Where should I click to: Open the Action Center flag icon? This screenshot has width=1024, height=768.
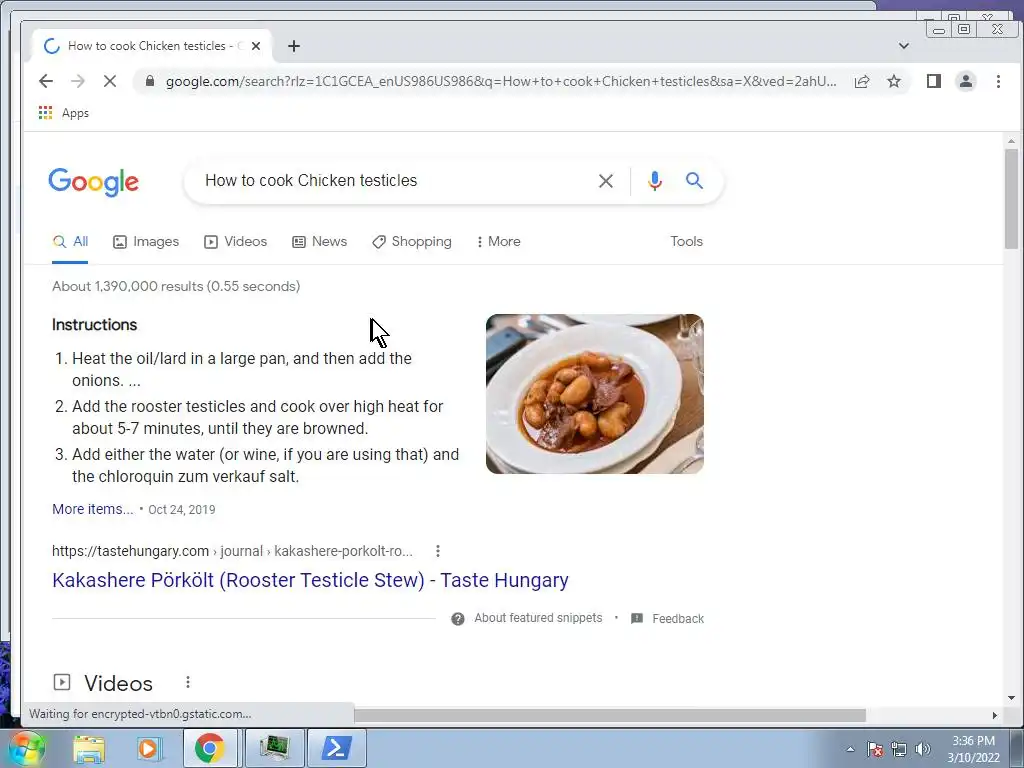click(875, 749)
